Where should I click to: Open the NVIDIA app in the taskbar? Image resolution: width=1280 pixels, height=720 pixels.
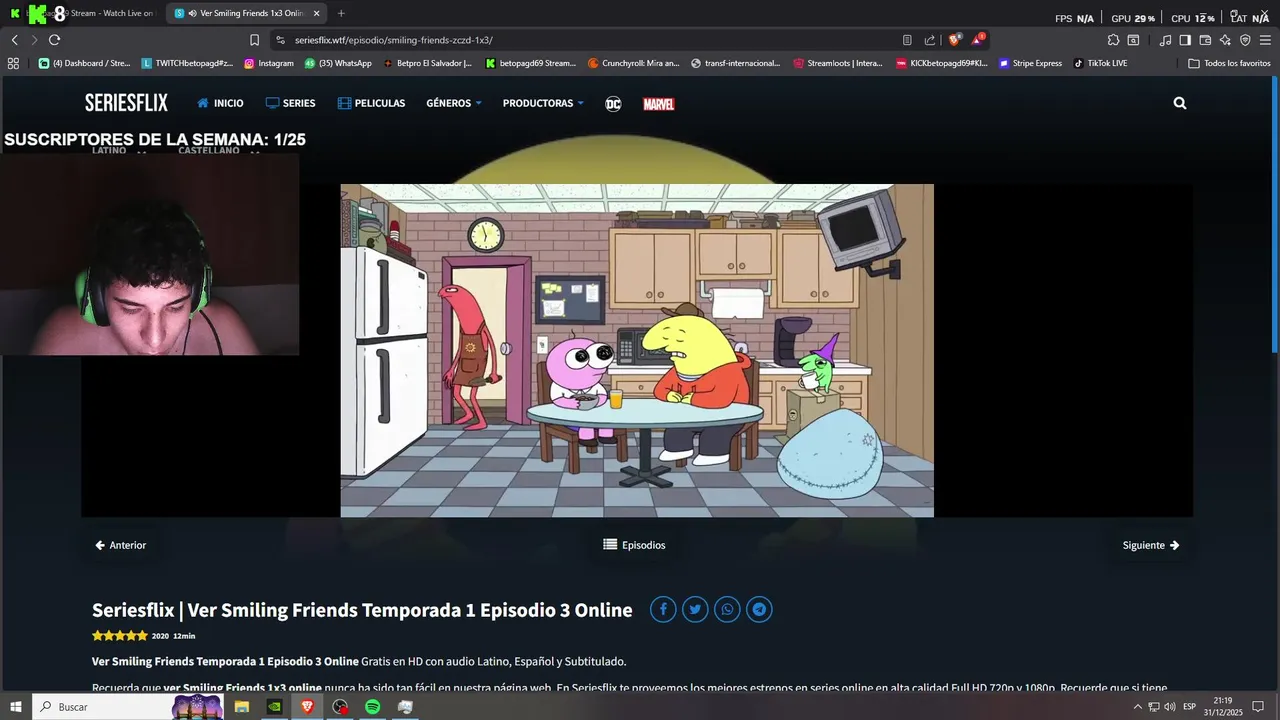click(274, 707)
